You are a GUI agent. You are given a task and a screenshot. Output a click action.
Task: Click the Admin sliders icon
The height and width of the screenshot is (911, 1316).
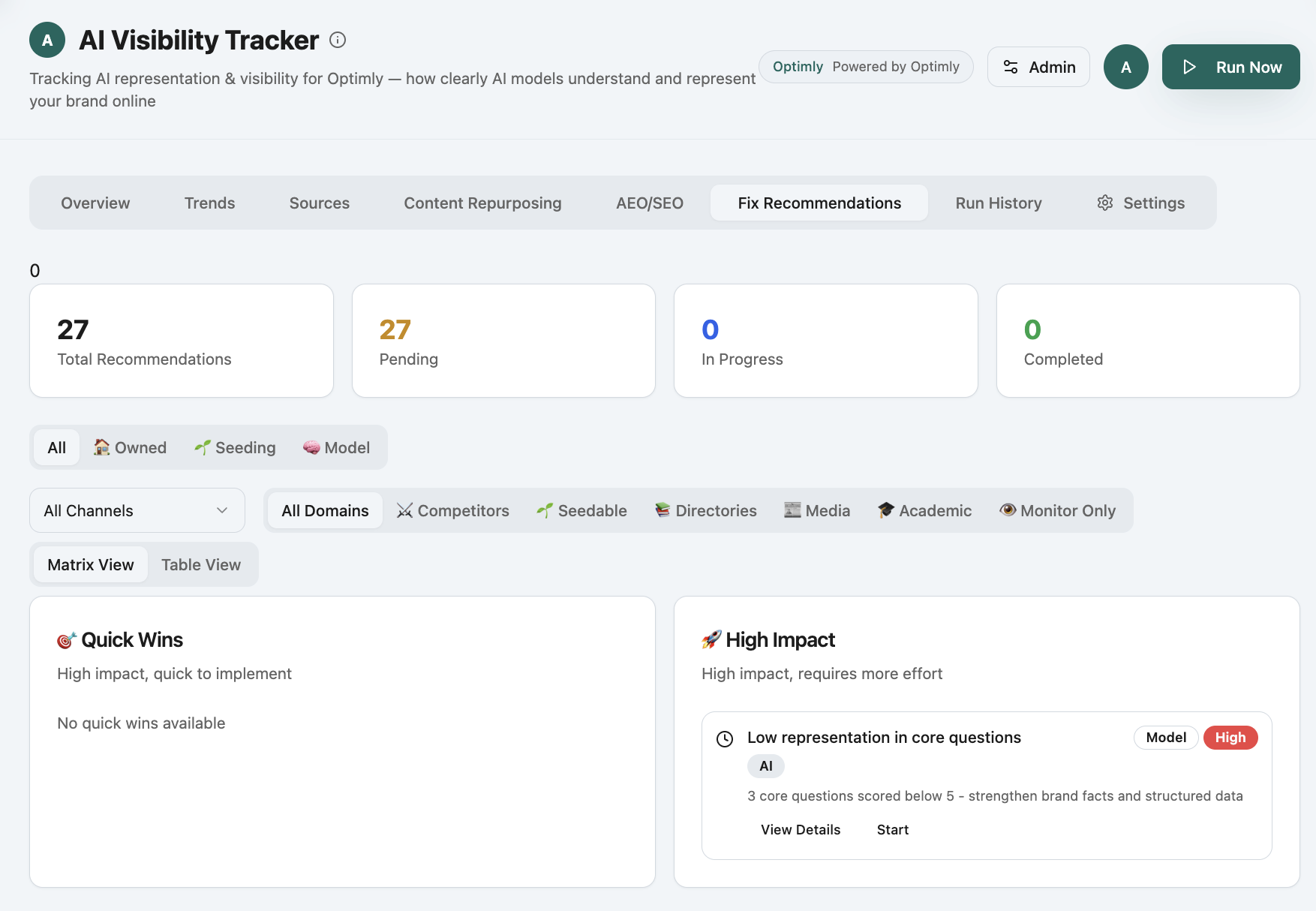[1011, 67]
